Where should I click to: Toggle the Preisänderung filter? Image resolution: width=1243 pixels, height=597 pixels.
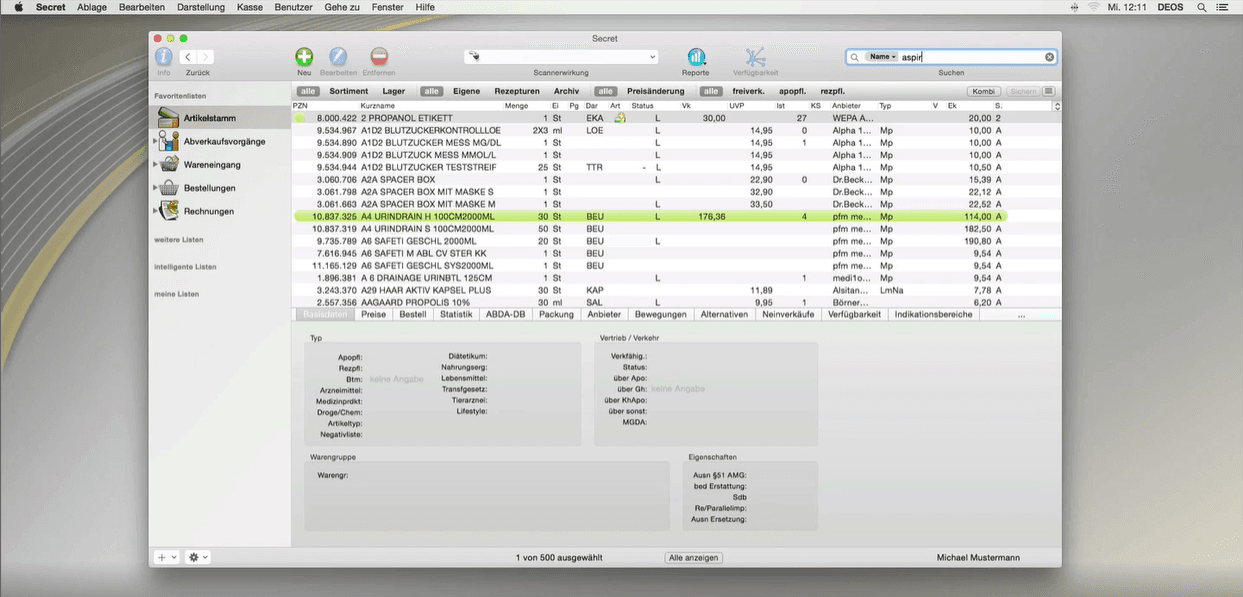tap(656, 91)
